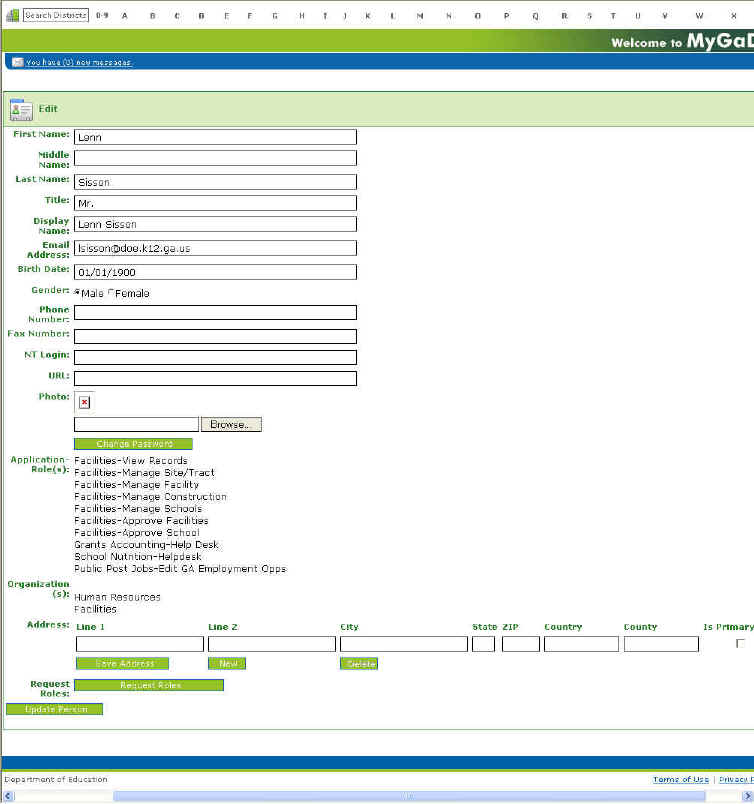Screen dimensions: 754x804
Task: Click the Title field containing Mr.
Action: tap(215, 203)
